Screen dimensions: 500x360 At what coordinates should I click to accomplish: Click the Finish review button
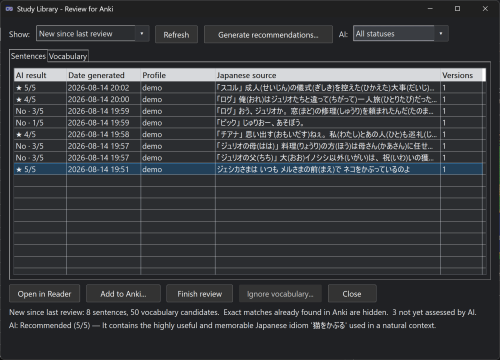(199, 294)
